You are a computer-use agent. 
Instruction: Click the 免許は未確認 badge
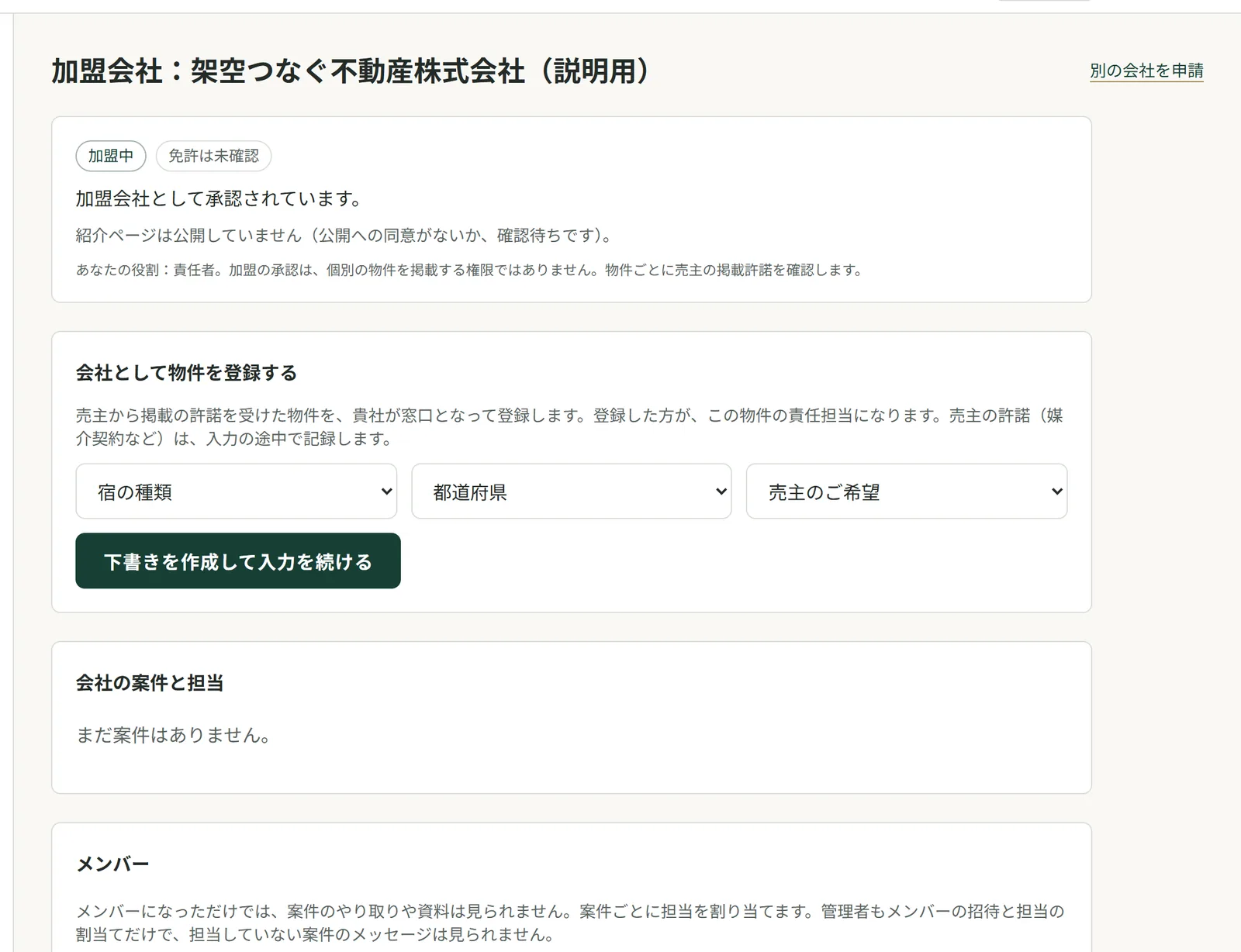[x=213, y=156]
